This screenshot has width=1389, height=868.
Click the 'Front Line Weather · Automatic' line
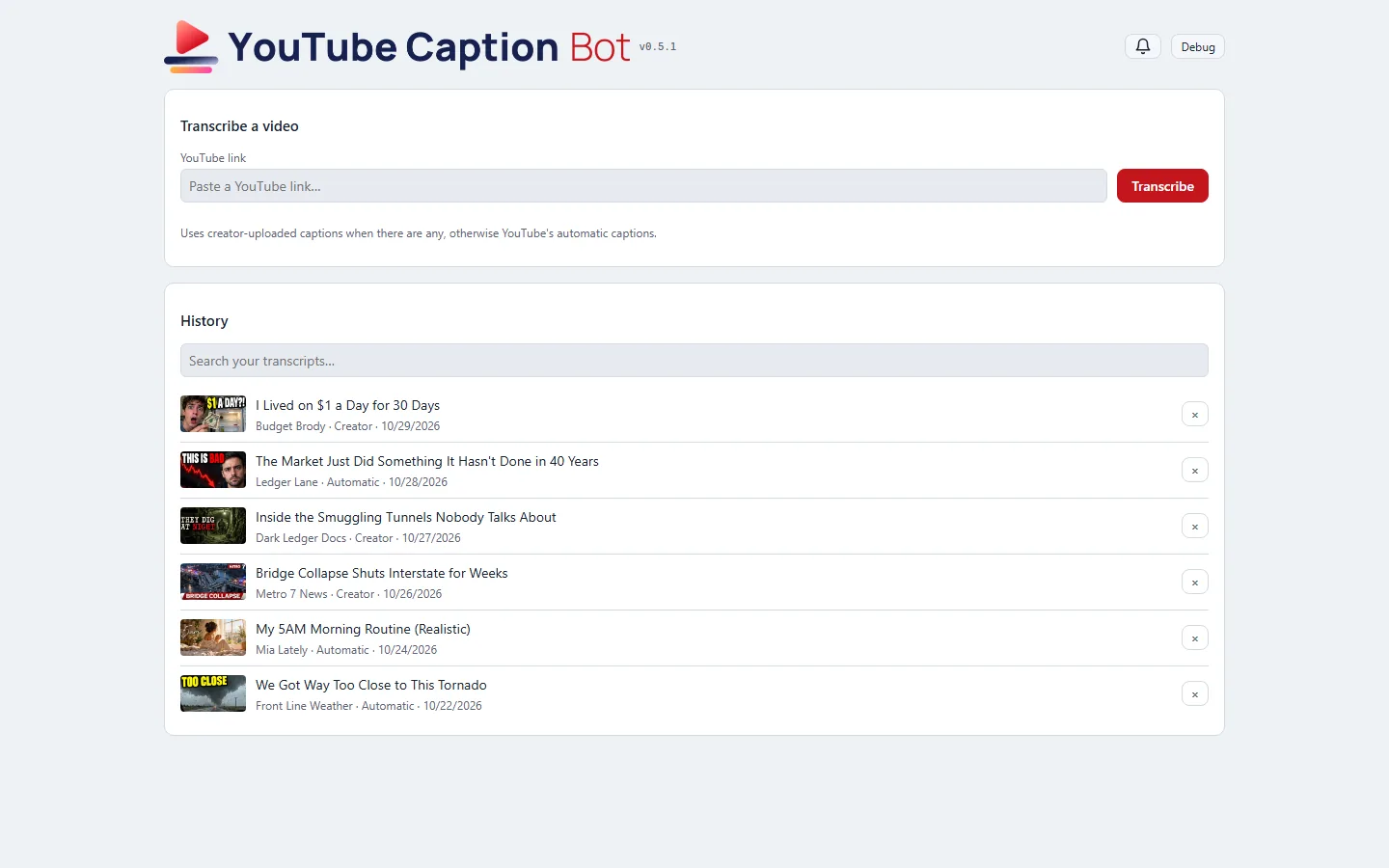click(x=368, y=706)
